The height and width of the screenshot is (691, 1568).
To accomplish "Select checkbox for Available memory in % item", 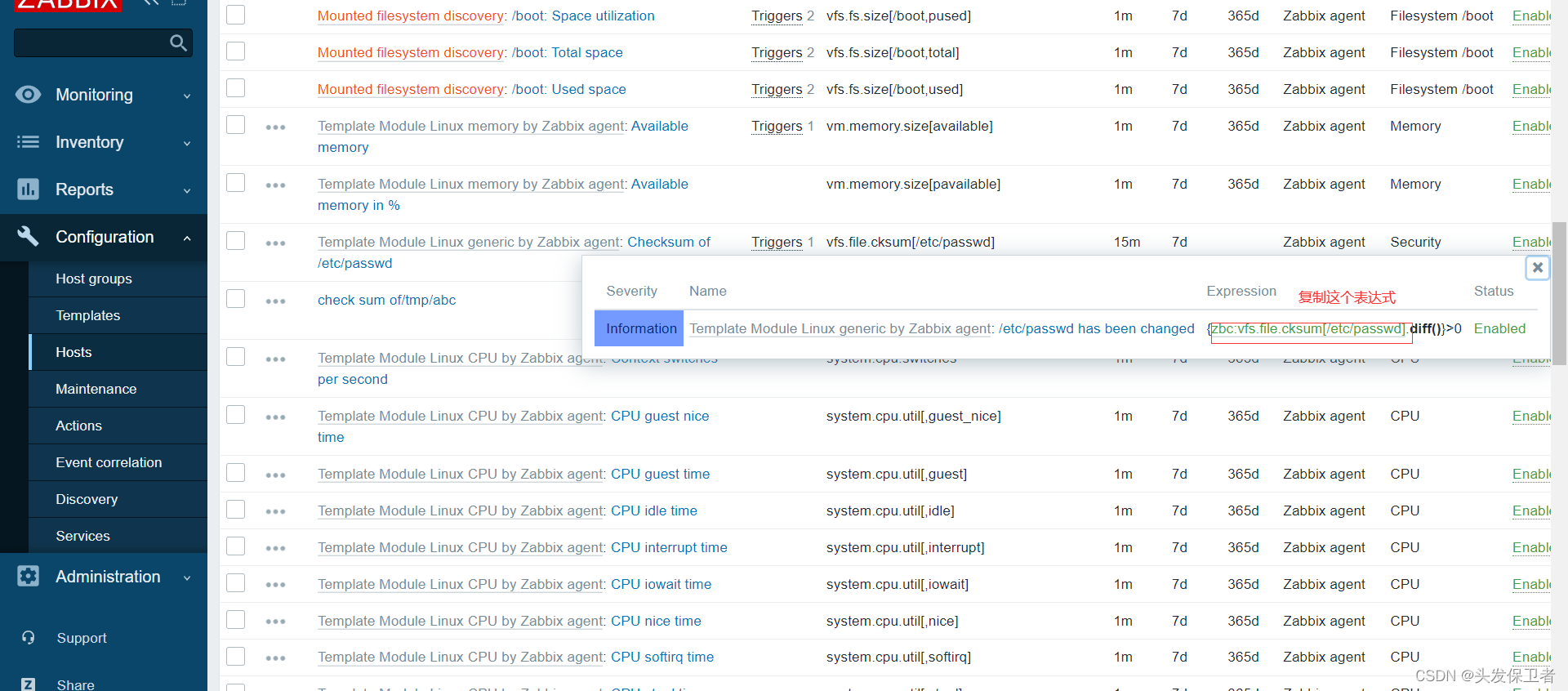I will click(x=235, y=183).
